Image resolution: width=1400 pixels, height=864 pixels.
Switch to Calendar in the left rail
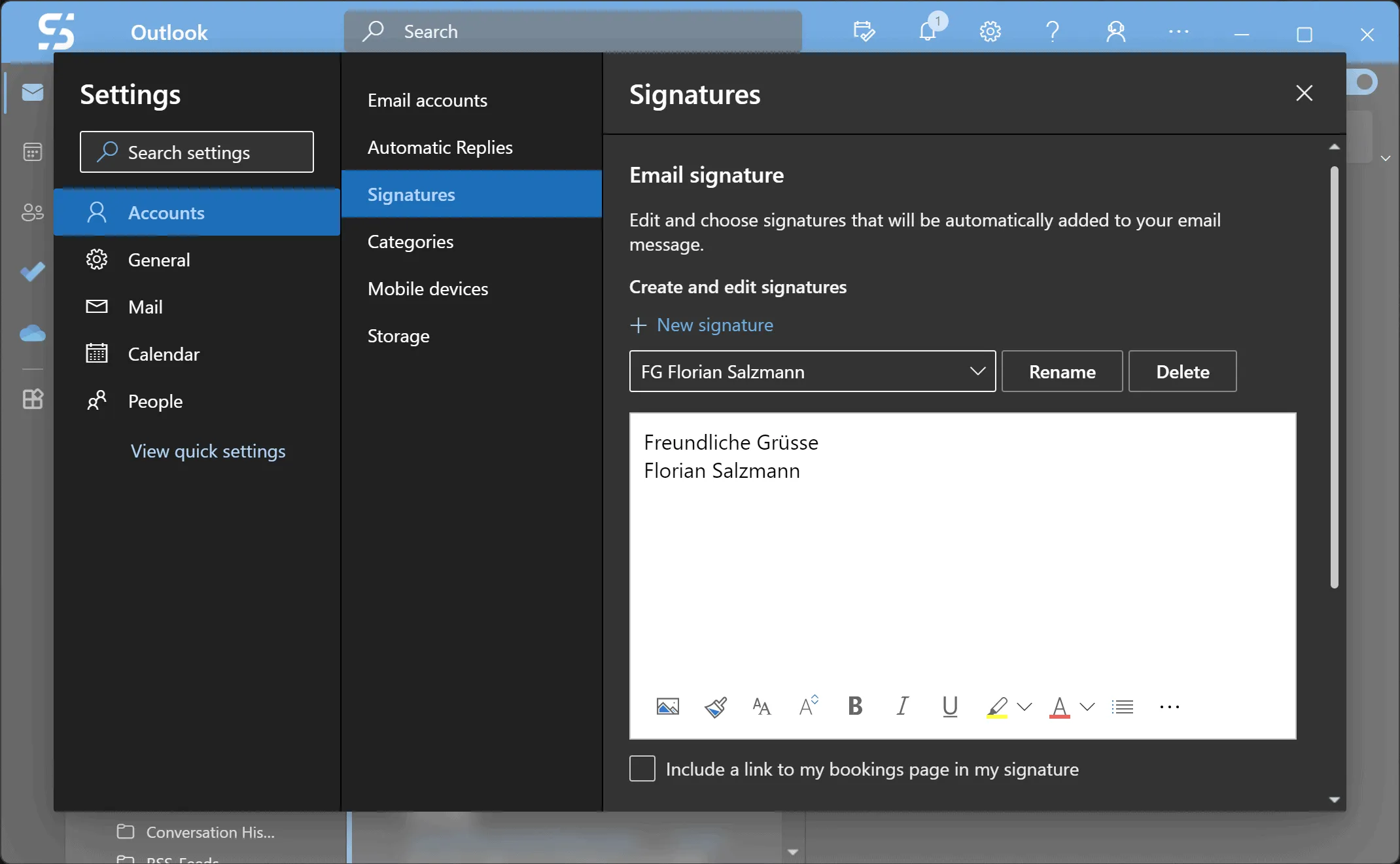coord(32,152)
